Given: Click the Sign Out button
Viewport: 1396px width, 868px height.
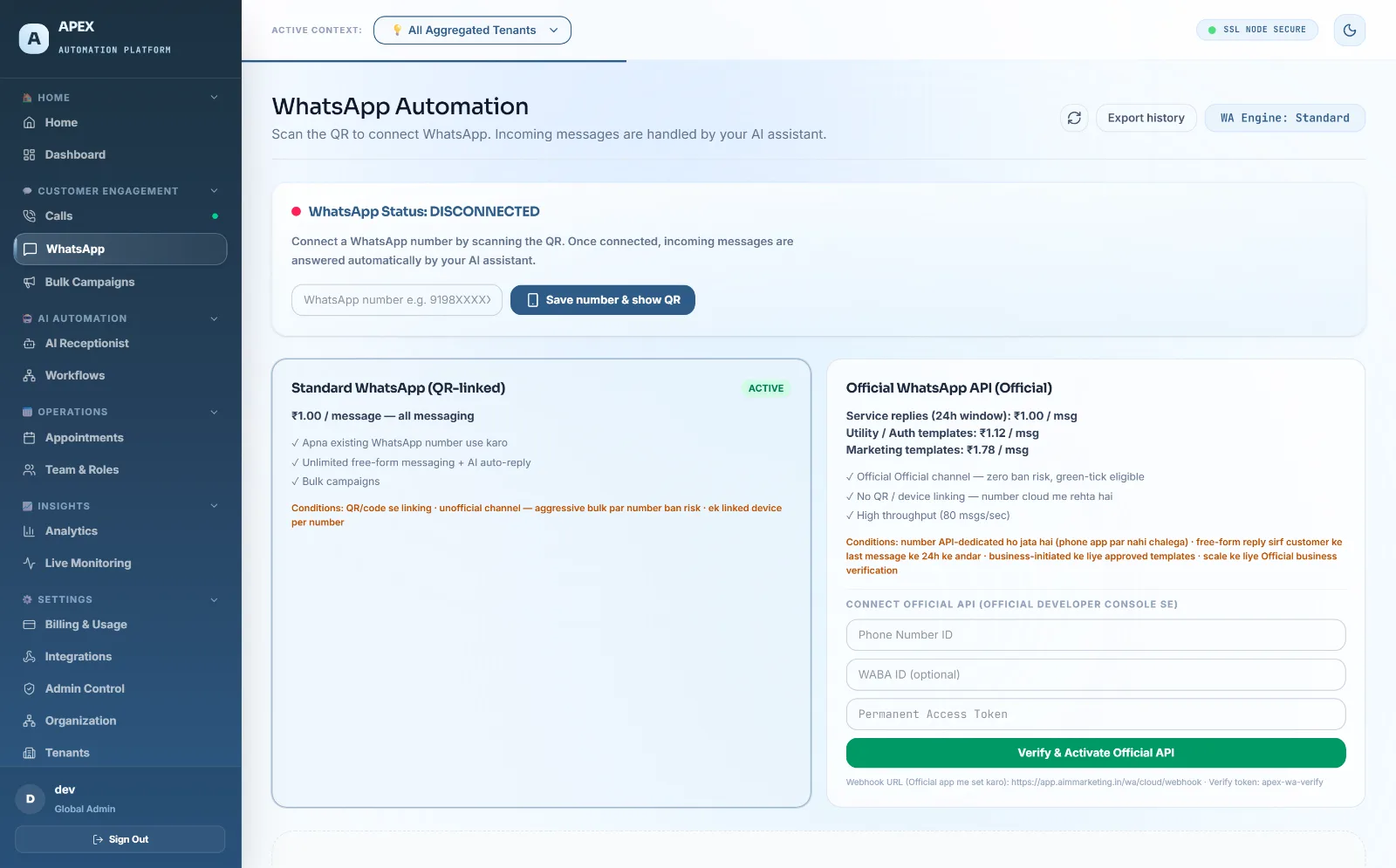Looking at the screenshot, I should click(120, 839).
